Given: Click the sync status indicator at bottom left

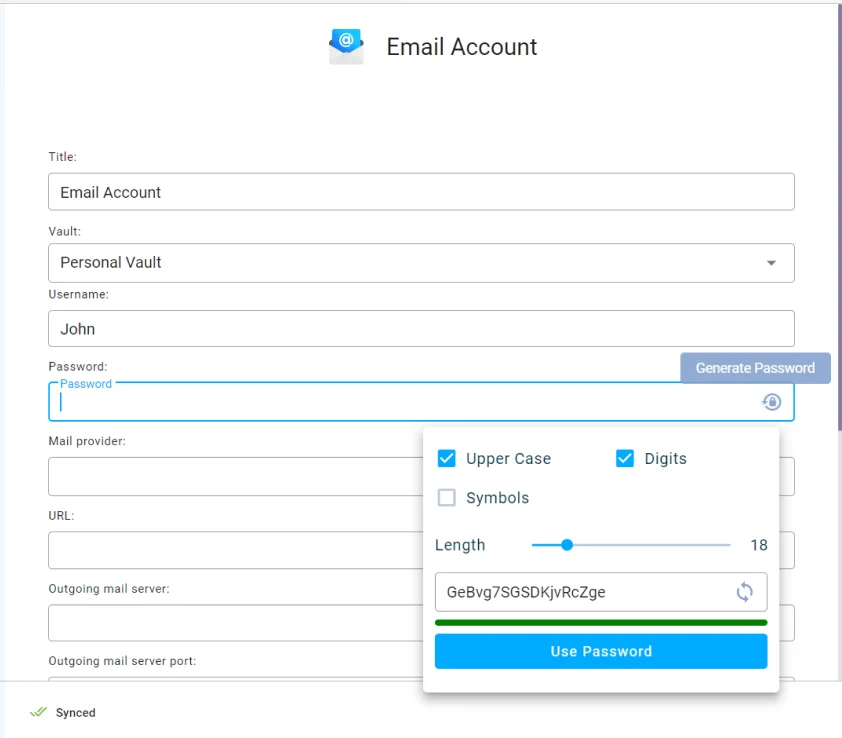Looking at the screenshot, I should [60, 712].
